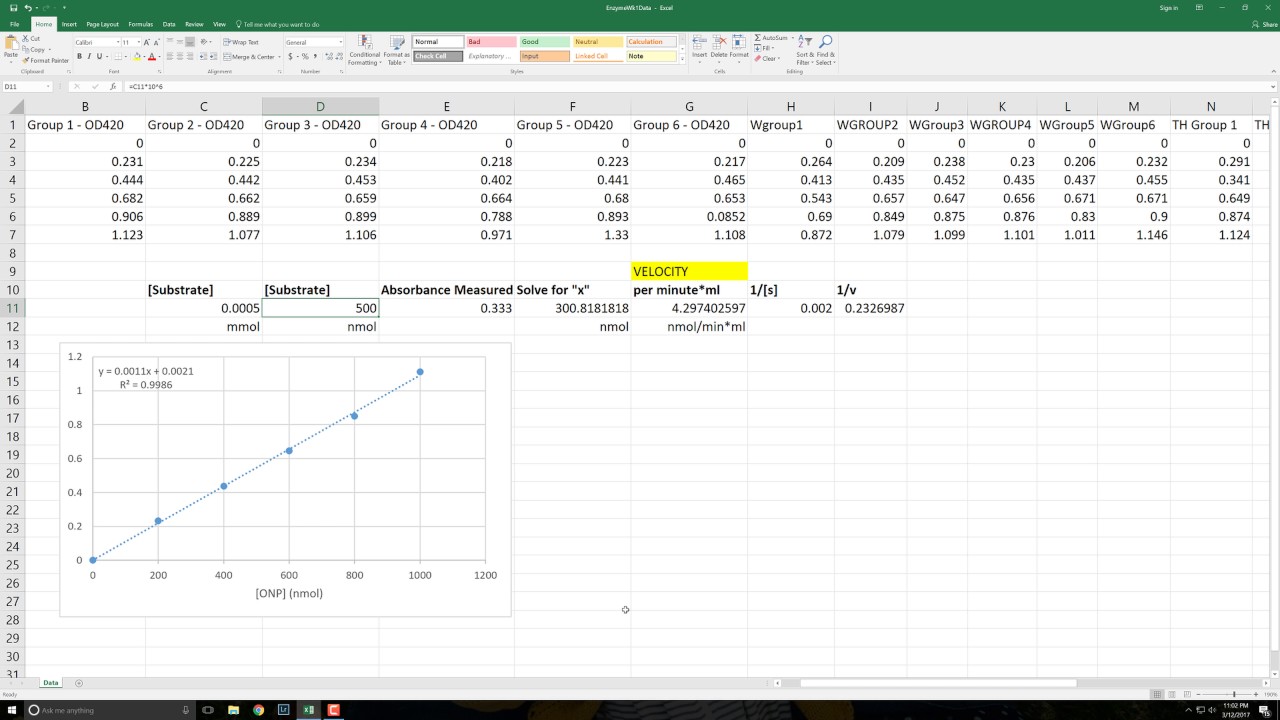
Task: Apply the Check Cell style
Action: point(437,56)
